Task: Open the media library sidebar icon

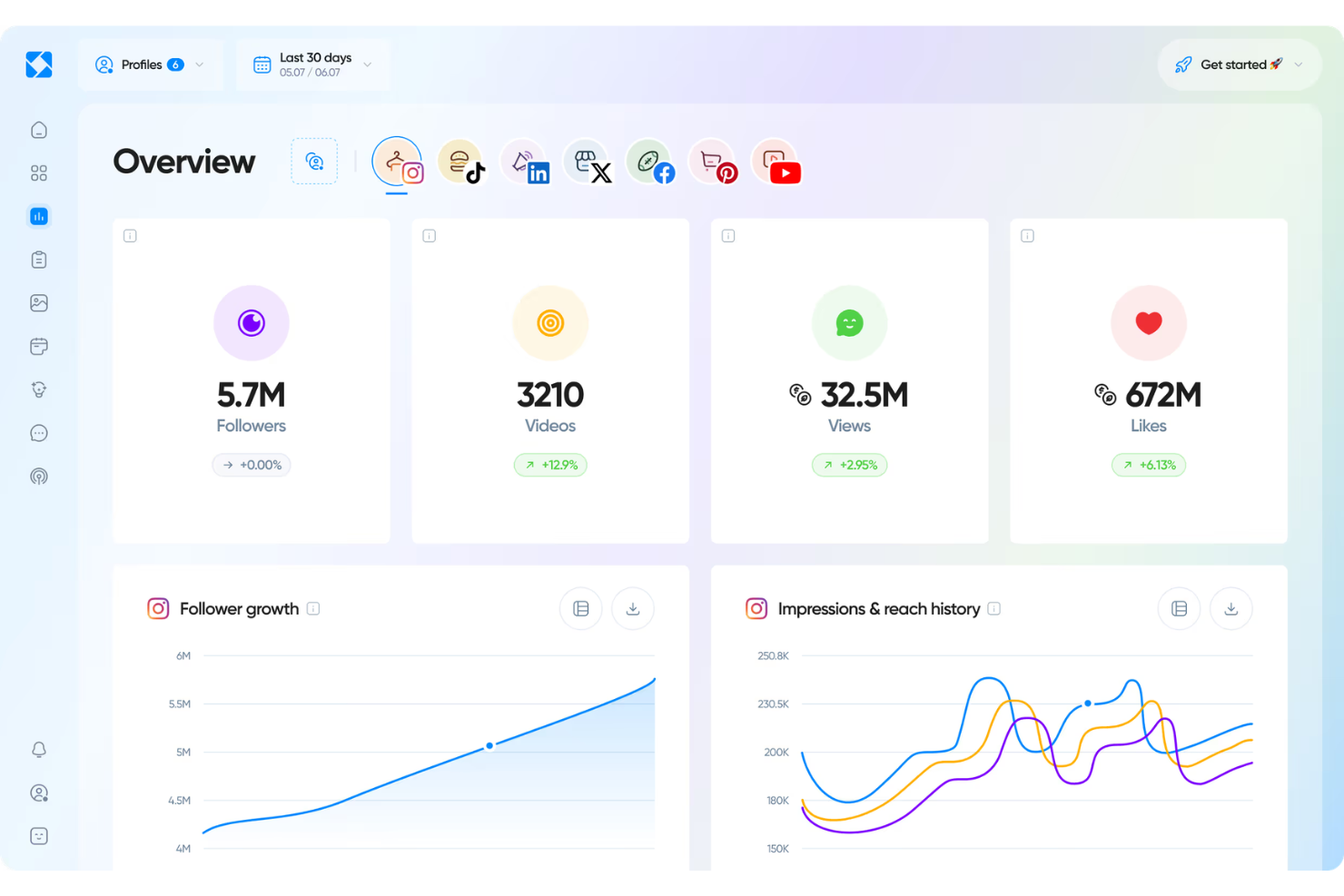Action: click(x=38, y=302)
